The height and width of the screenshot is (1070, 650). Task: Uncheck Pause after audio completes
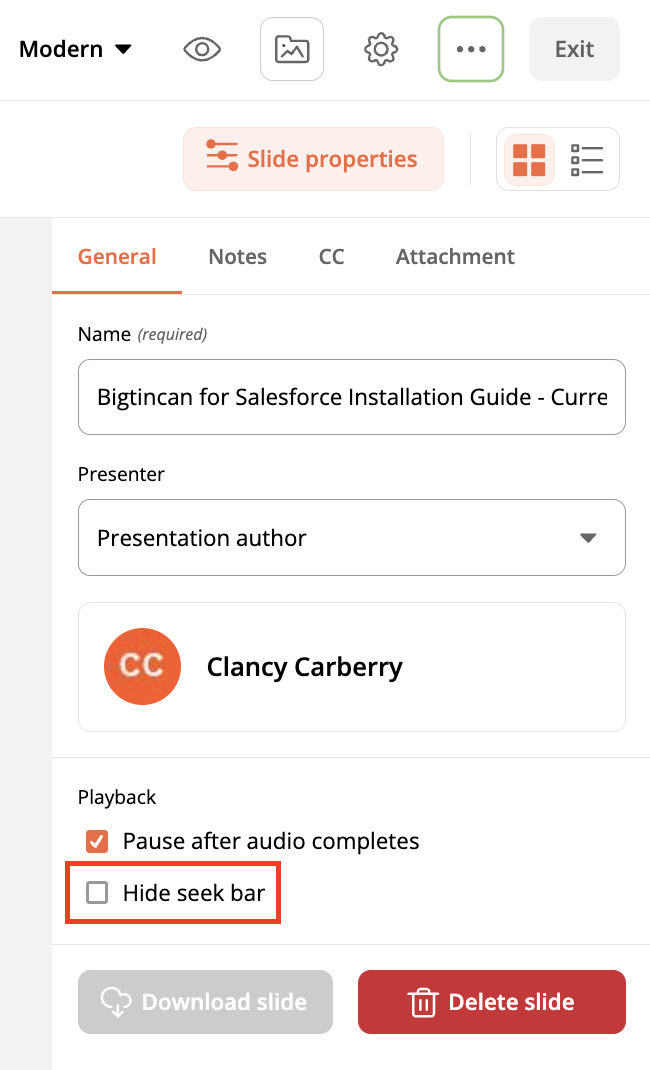(97, 841)
